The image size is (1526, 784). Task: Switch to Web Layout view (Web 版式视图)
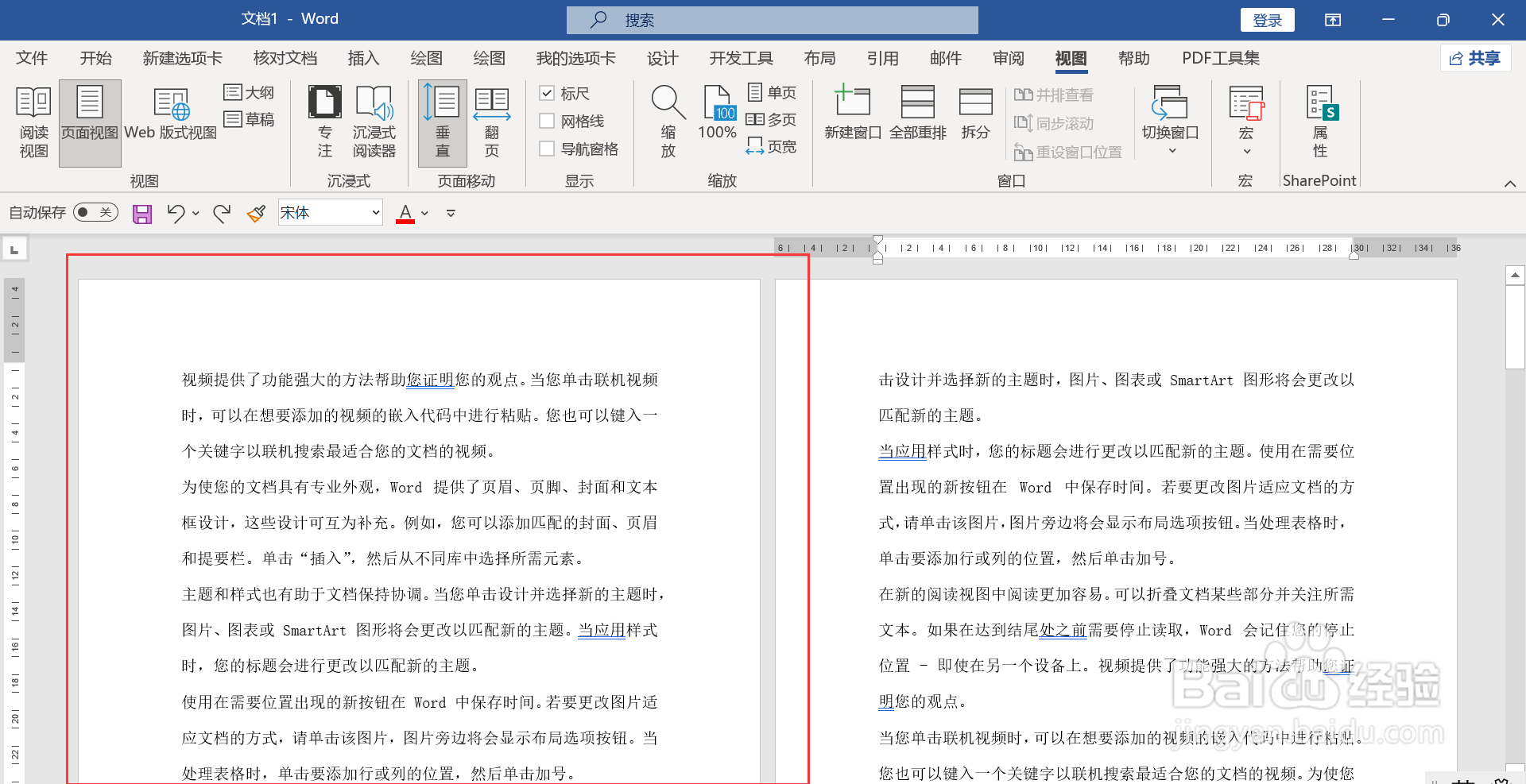point(170,114)
